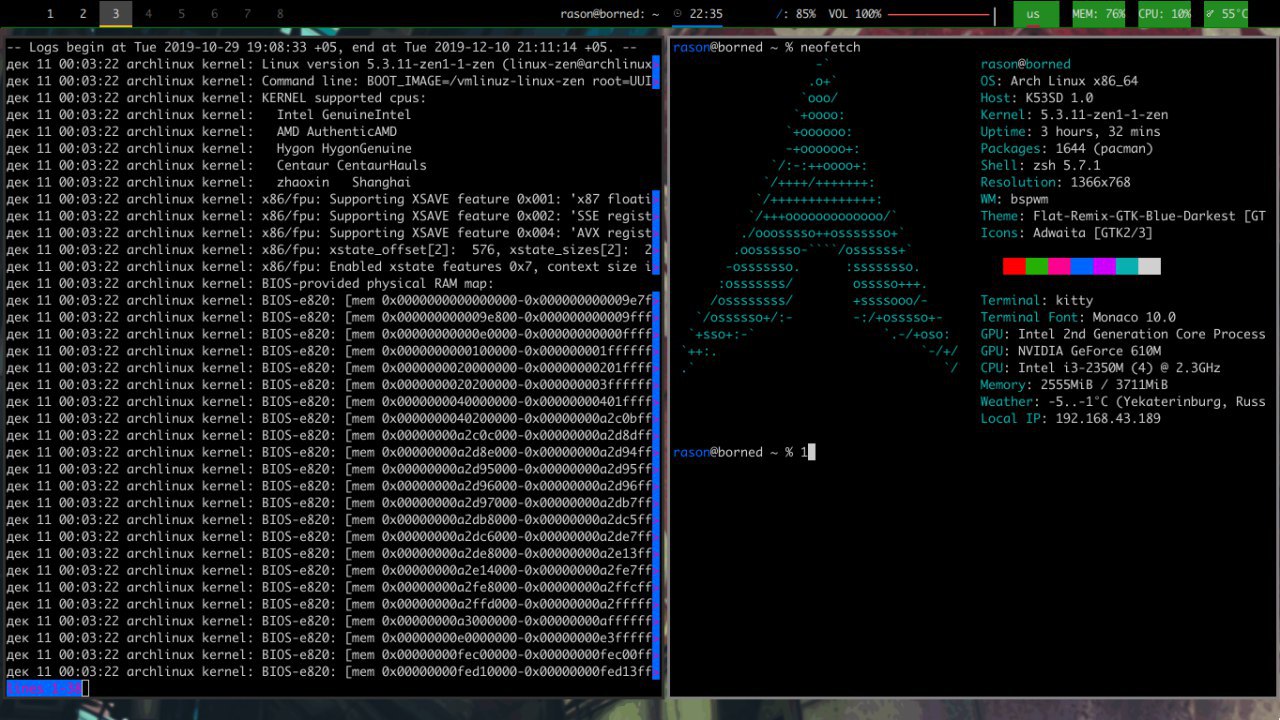
Task: Click the 'Logs begin at Tue 2019-10-29' line
Action: pos(321,47)
